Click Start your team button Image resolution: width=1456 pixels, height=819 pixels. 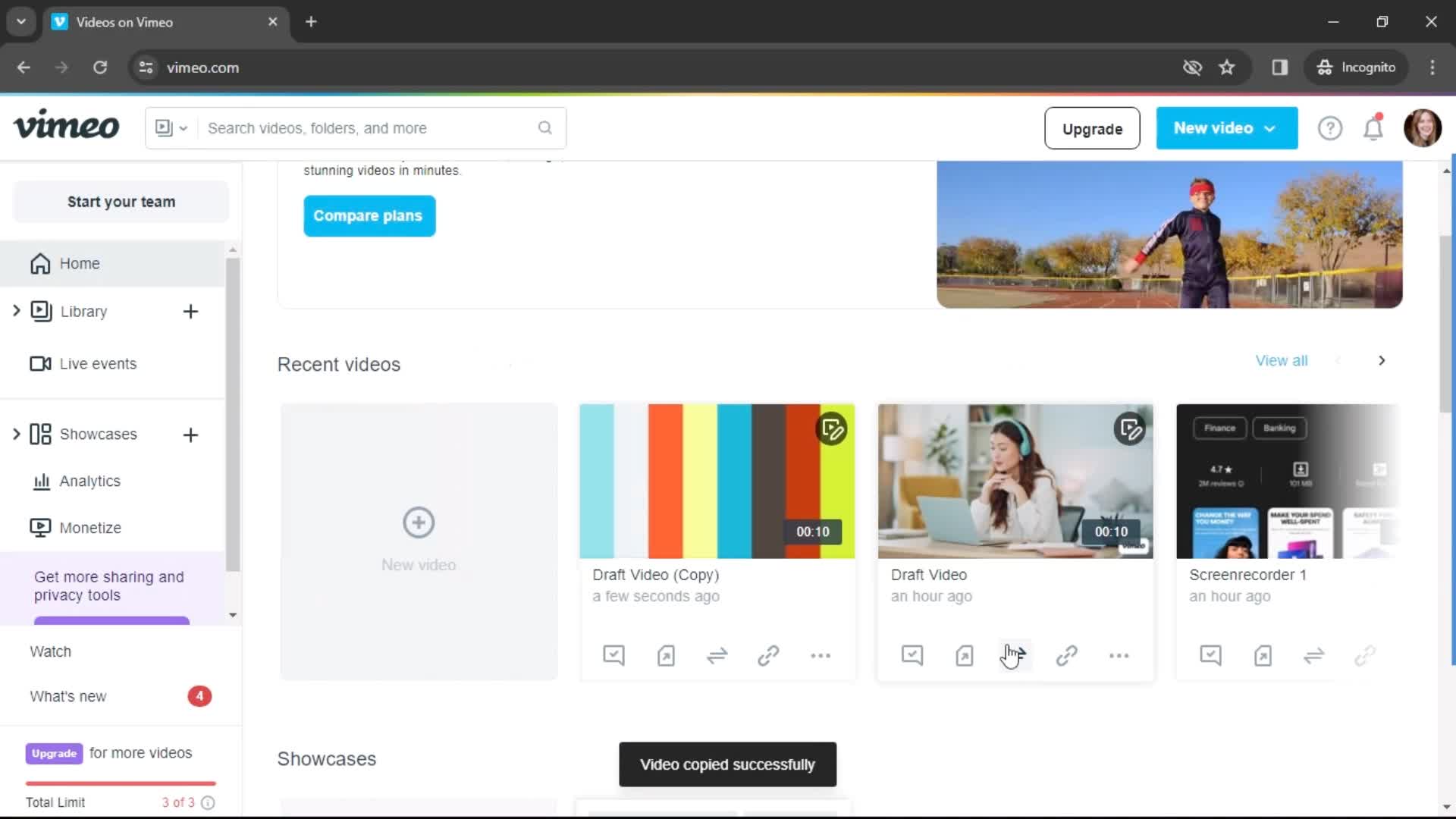point(121,202)
